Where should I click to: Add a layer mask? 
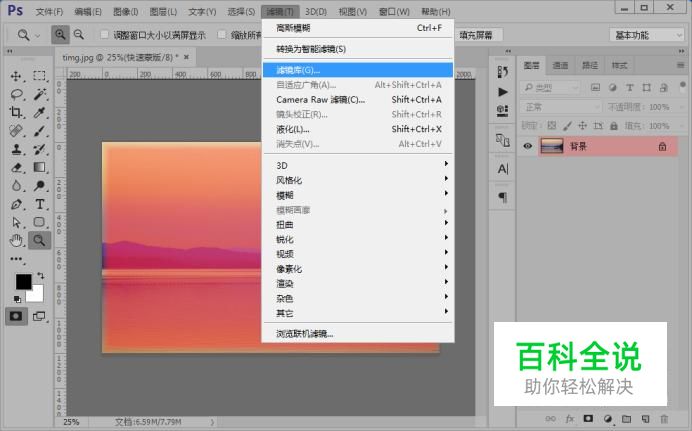click(588, 418)
